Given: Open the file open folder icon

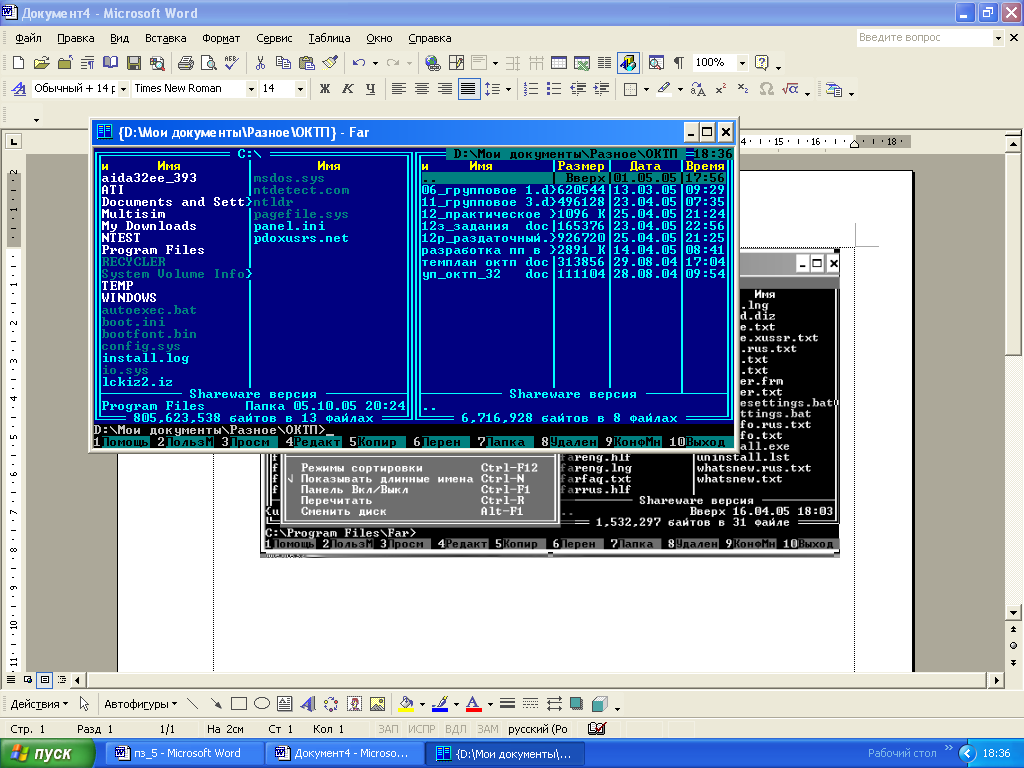Looking at the screenshot, I should point(42,63).
